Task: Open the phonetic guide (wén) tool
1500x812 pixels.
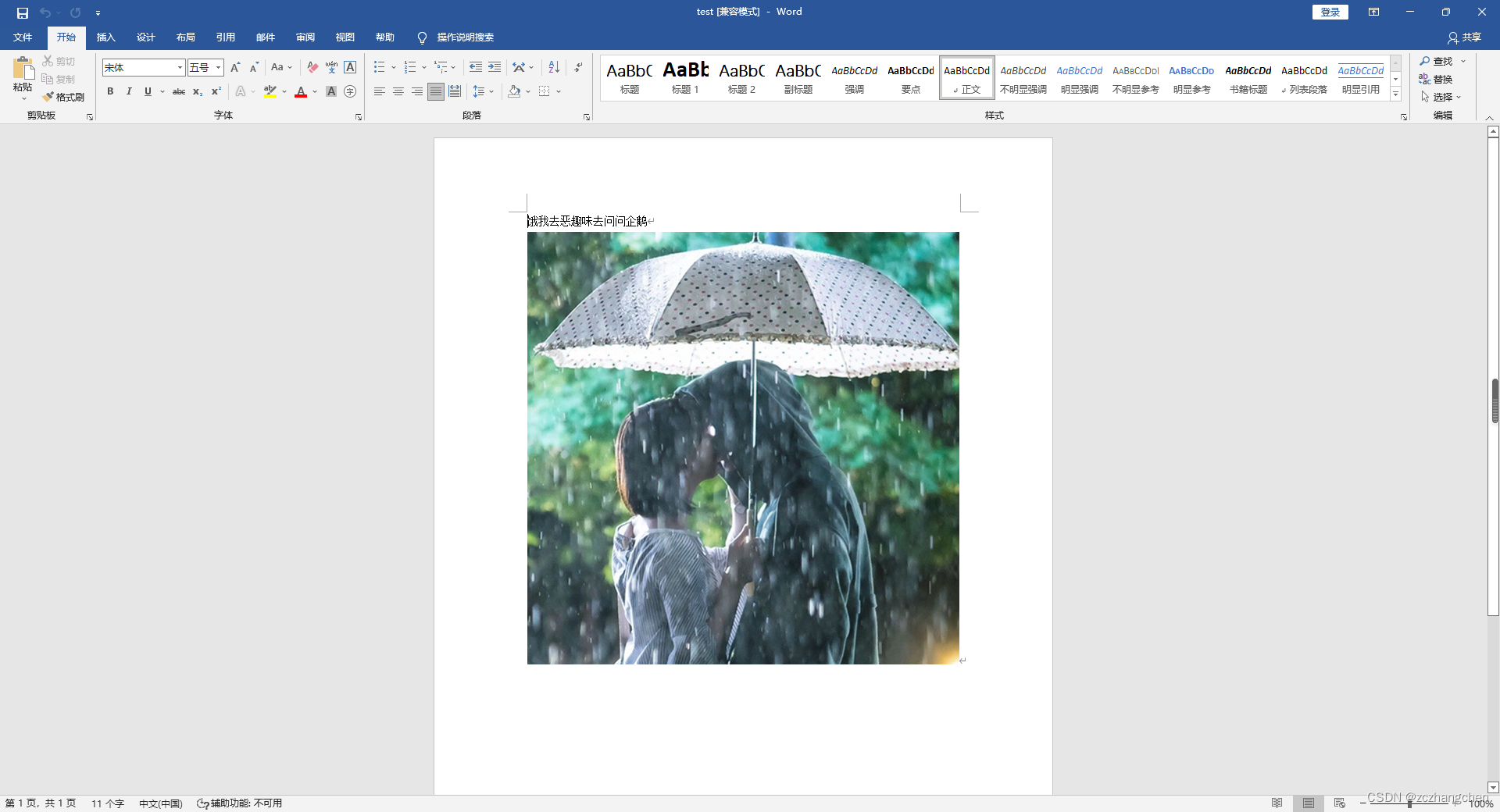Action: coord(331,68)
